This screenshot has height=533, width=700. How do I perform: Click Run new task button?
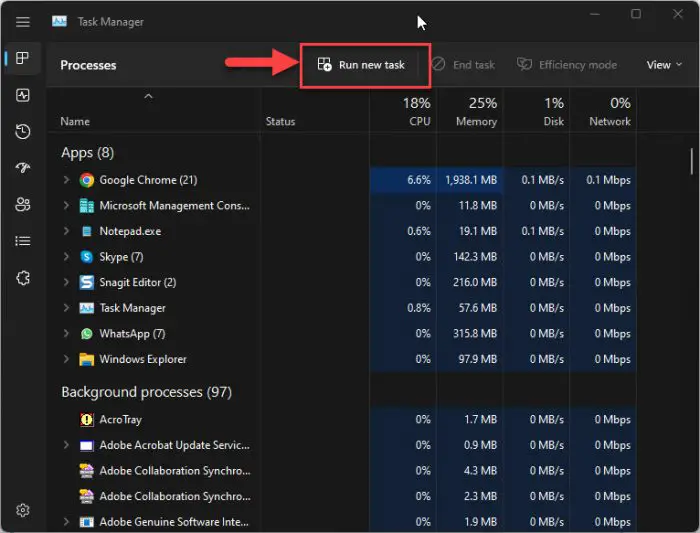[x=361, y=65]
